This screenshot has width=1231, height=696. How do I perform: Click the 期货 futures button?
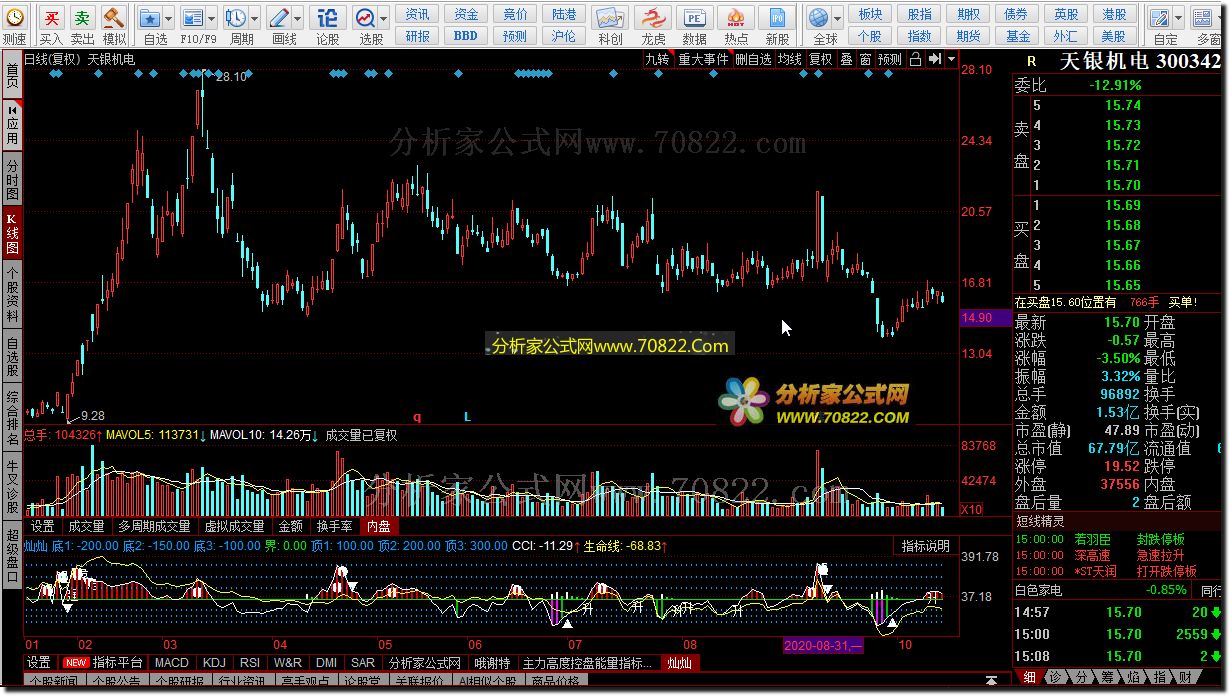pyautogui.click(x=968, y=36)
